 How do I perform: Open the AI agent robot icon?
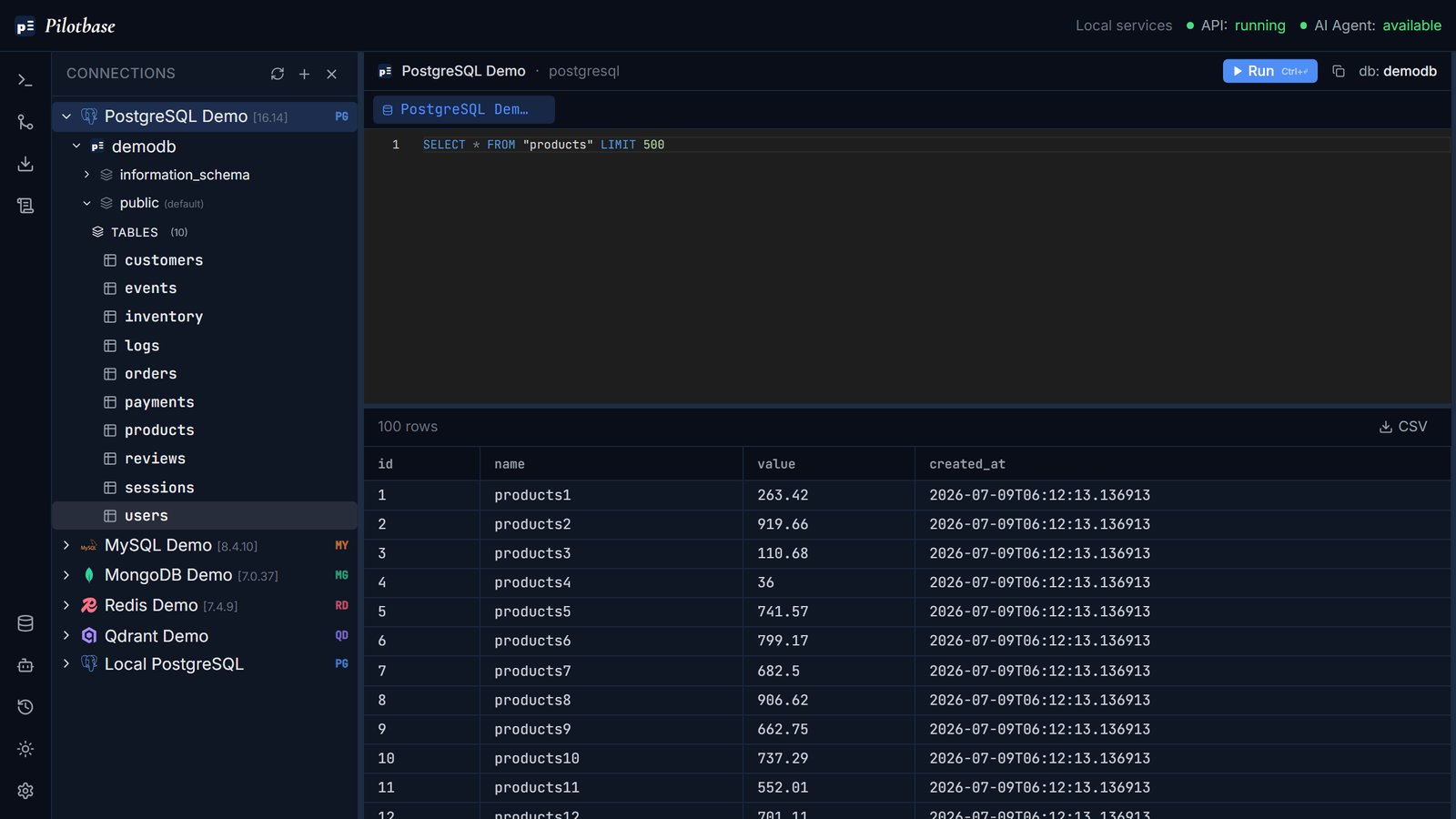click(x=25, y=665)
